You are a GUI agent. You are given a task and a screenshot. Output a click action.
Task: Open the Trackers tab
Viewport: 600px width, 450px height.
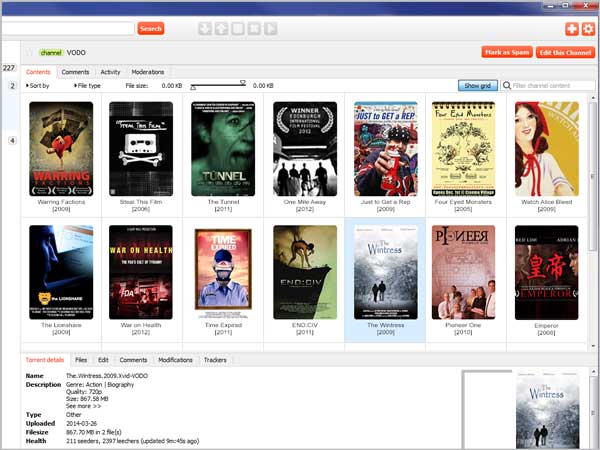pos(215,360)
